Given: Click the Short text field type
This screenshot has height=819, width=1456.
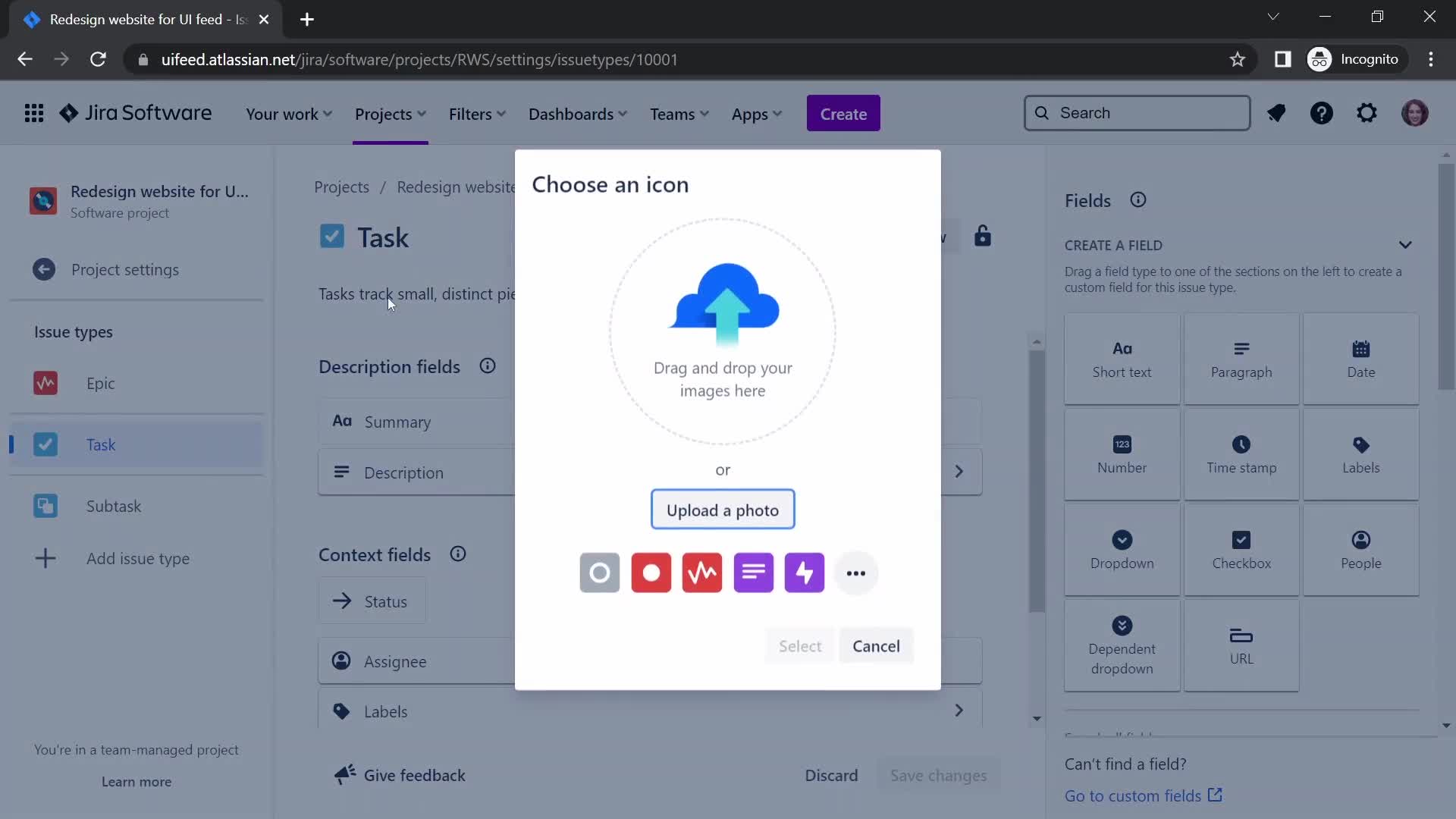Looking at the screenshot, I should tap(1122, 358).
